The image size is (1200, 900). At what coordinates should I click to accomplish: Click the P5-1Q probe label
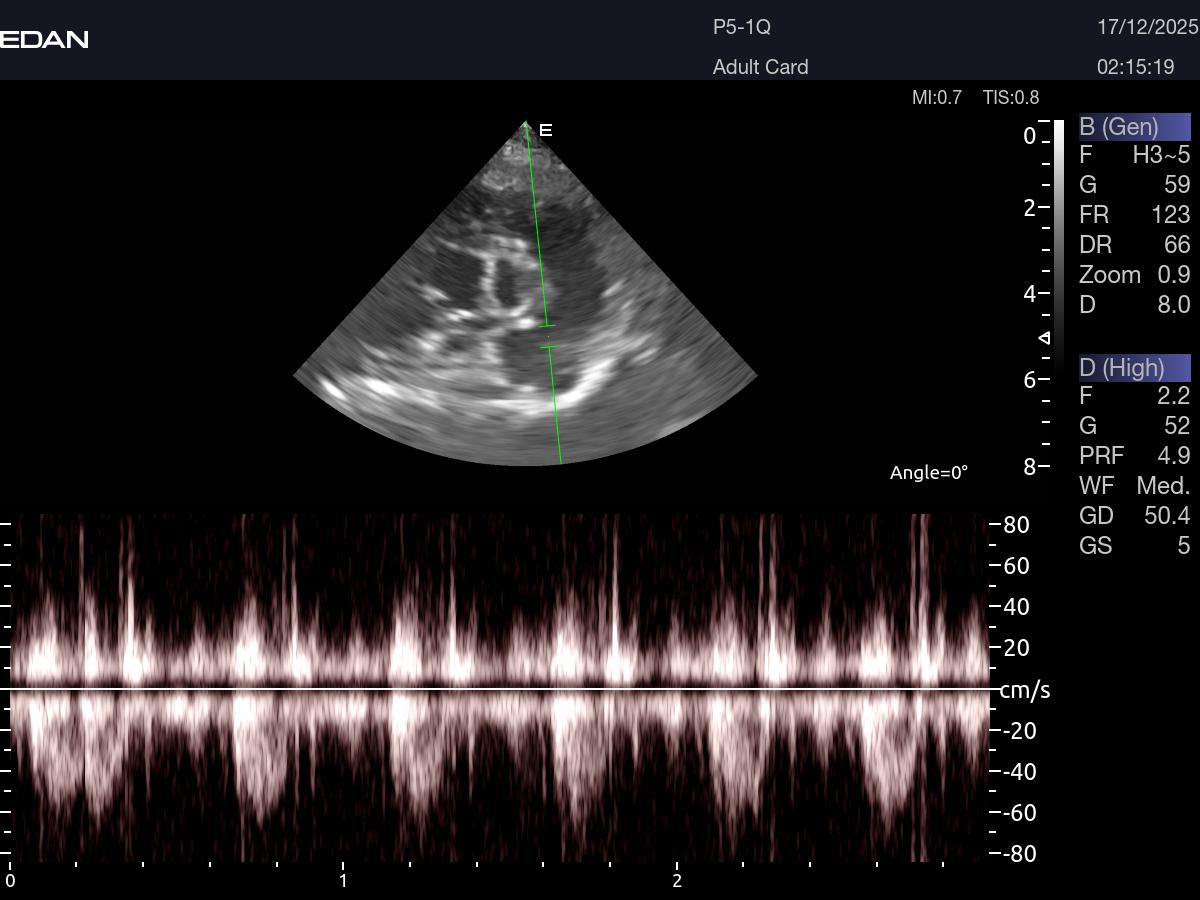pyautogui.click(x=741, y=28)
